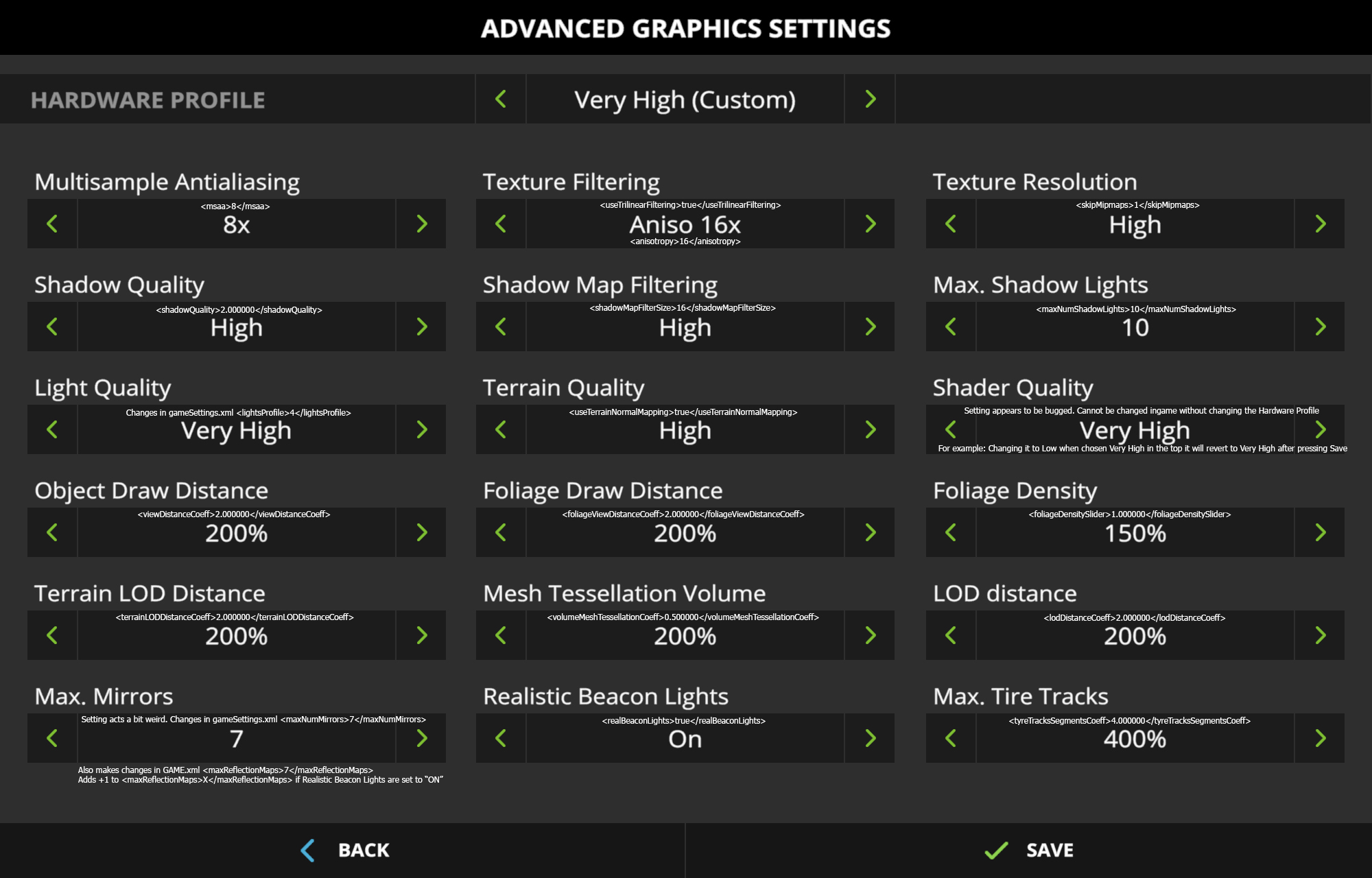The height and width of the screenshot is (878, 1372).
Task: Click the 400% tire tracks value
Action: pos(1135,738)
